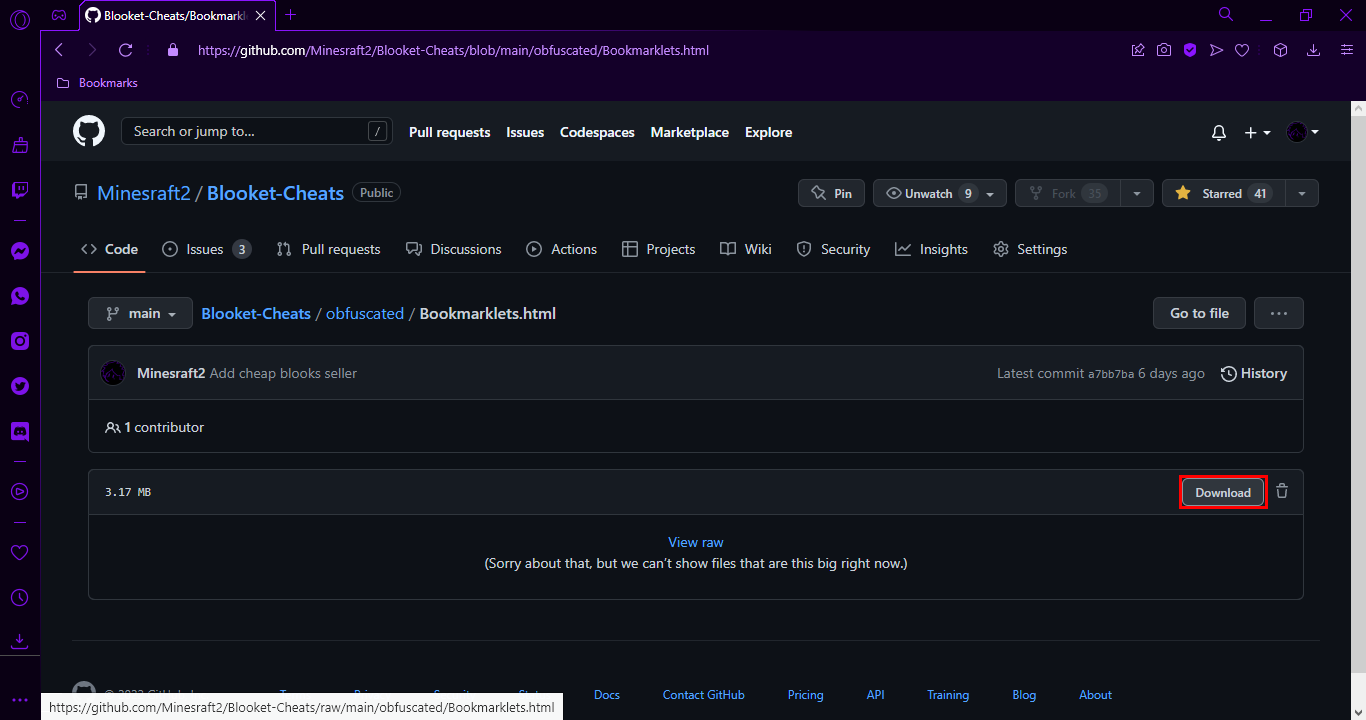Expand the Fork dropdown arrow

tap(1137, 193)
